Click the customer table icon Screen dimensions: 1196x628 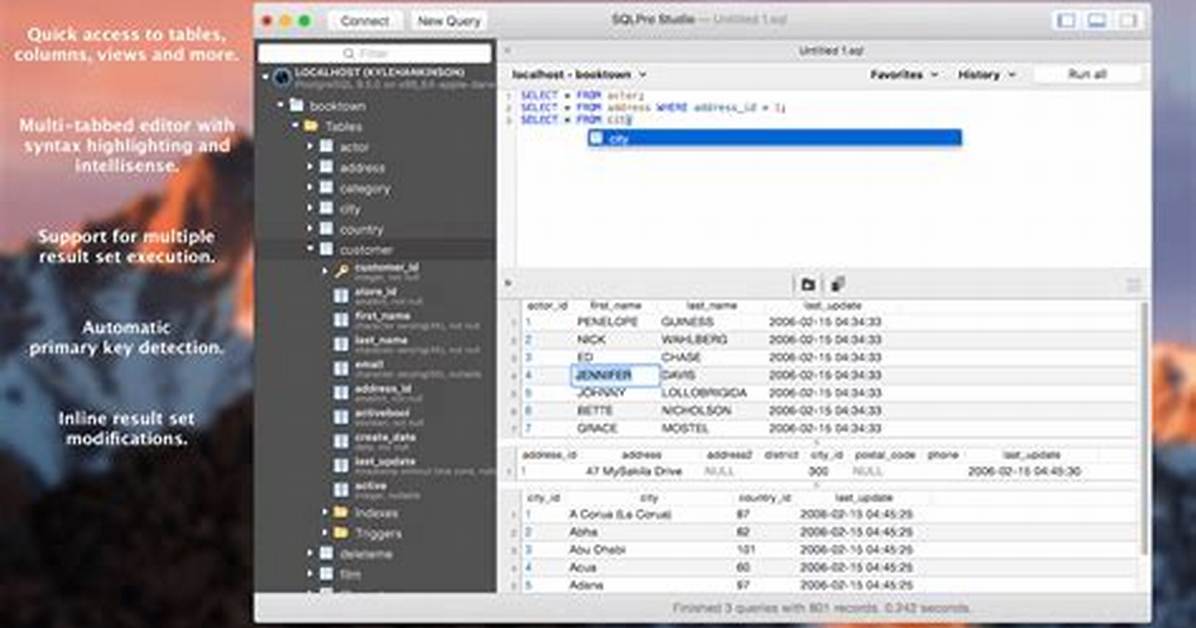coord(326,249)
